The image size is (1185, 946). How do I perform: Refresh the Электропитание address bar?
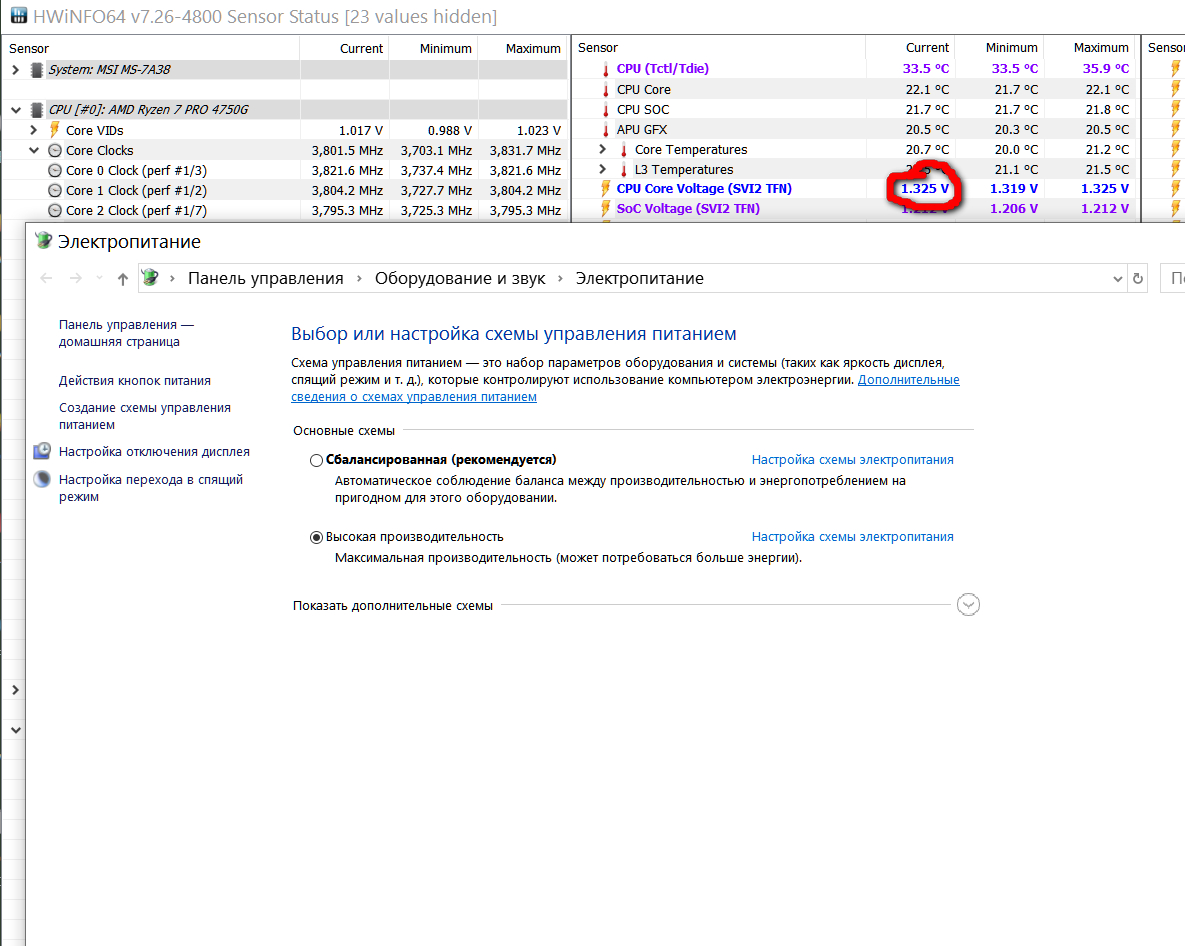point(1137,279)
